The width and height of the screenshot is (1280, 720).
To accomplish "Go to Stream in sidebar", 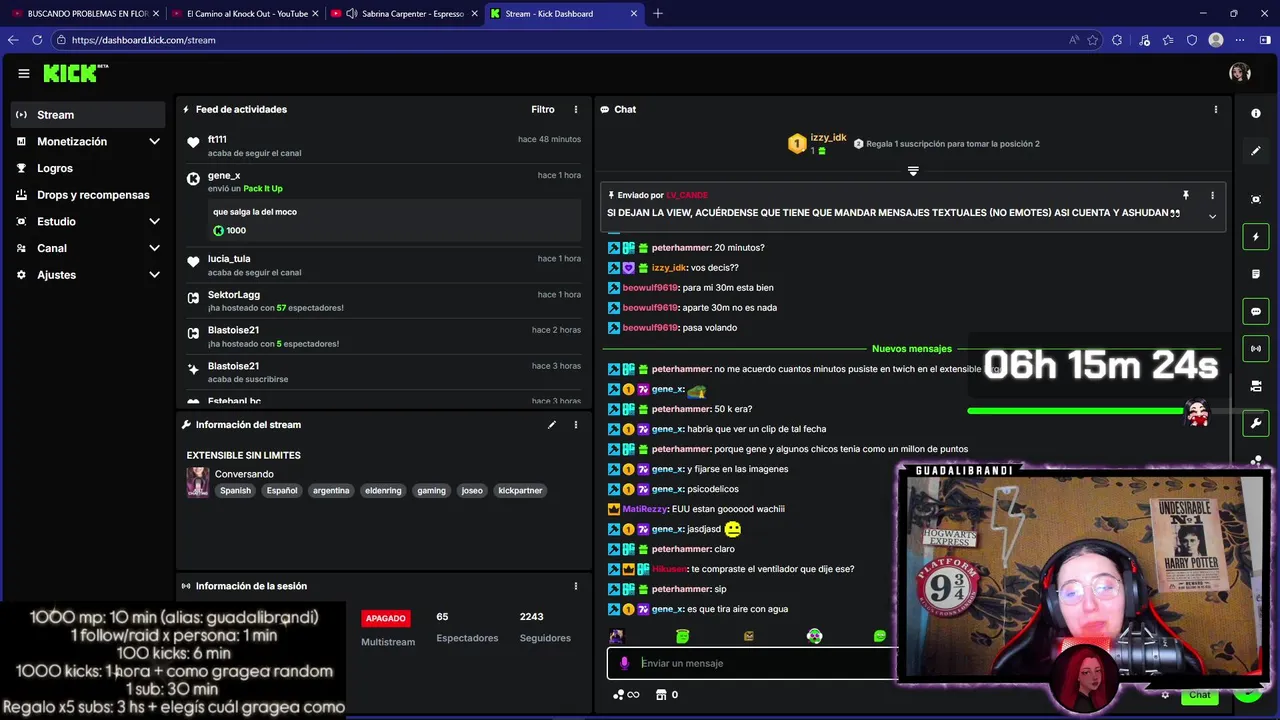I will click(88, 115).
